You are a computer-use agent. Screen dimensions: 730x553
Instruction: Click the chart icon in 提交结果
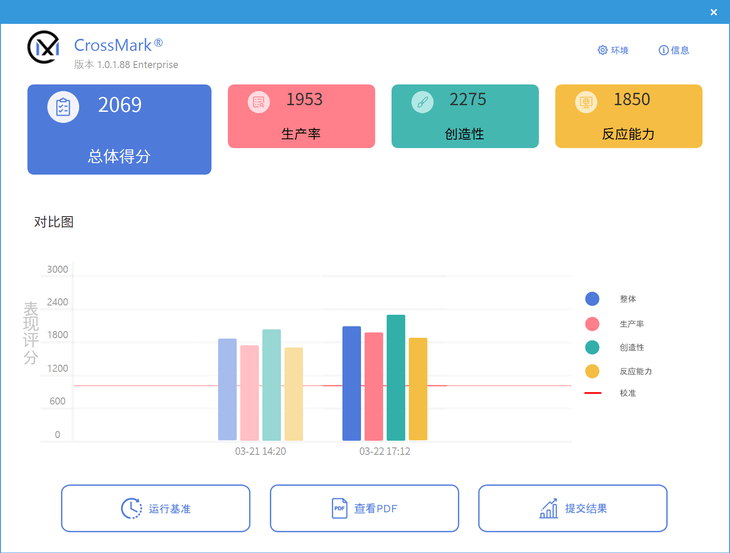point(549,508)
